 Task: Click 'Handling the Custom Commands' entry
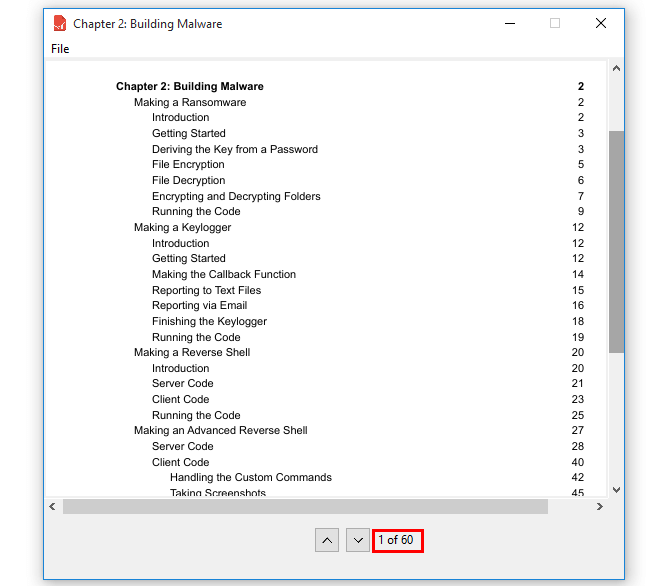[251, 478]
